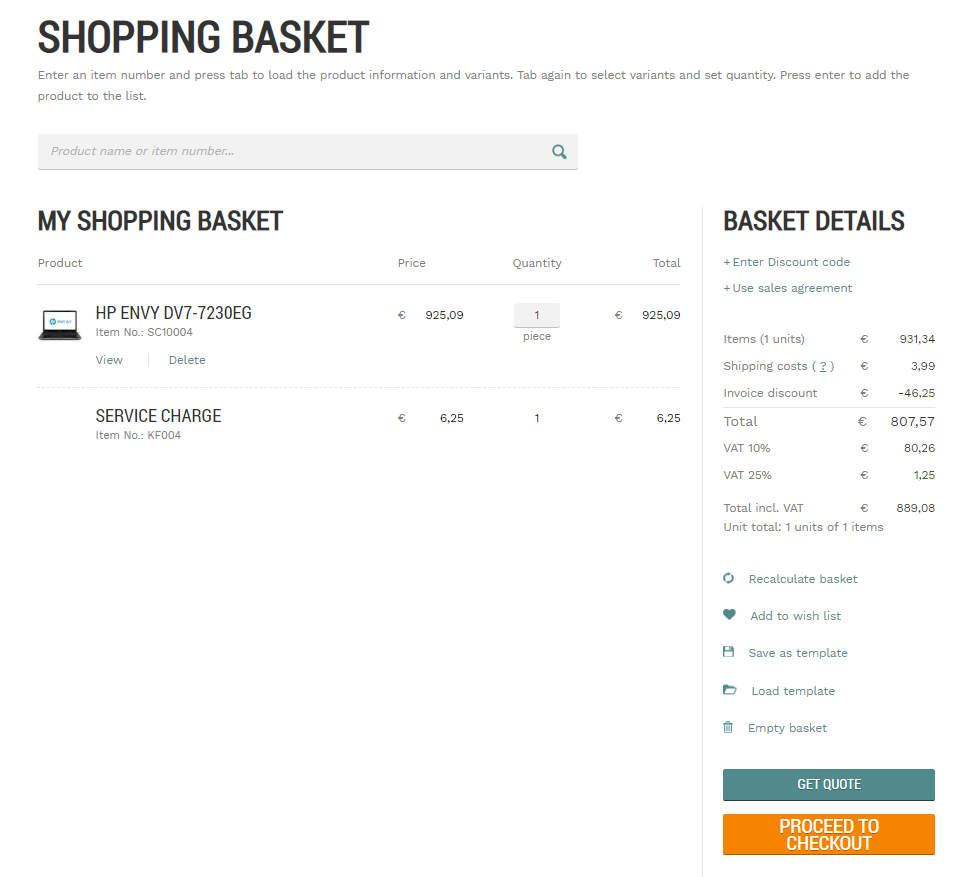
Task: Open the HP ENVY DV7-7230EG product title
Action: (173, 313)
